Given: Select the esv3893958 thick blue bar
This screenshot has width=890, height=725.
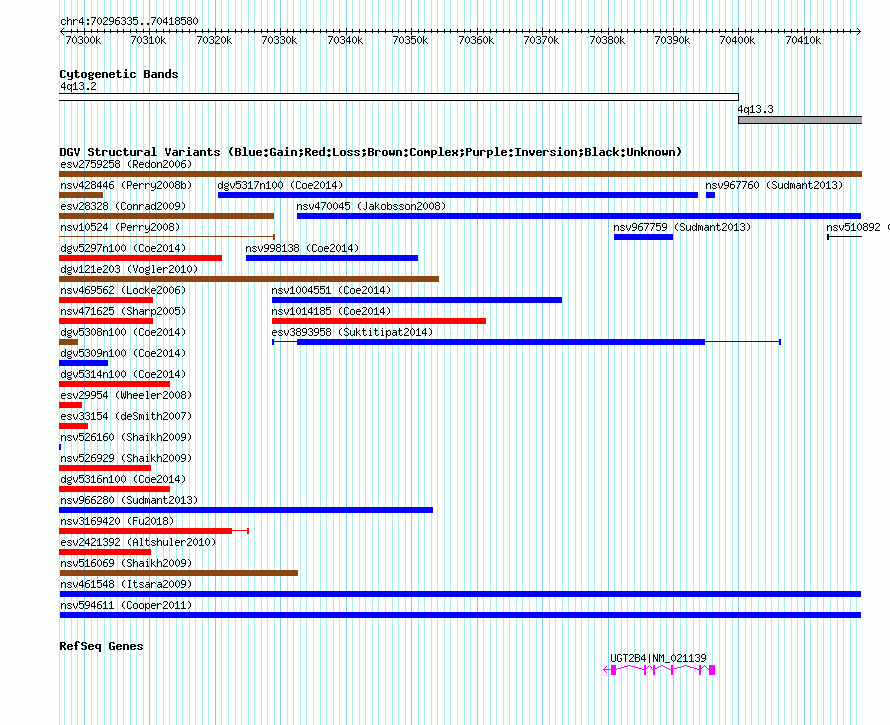Looking at the screenshot, I should 501,342.
